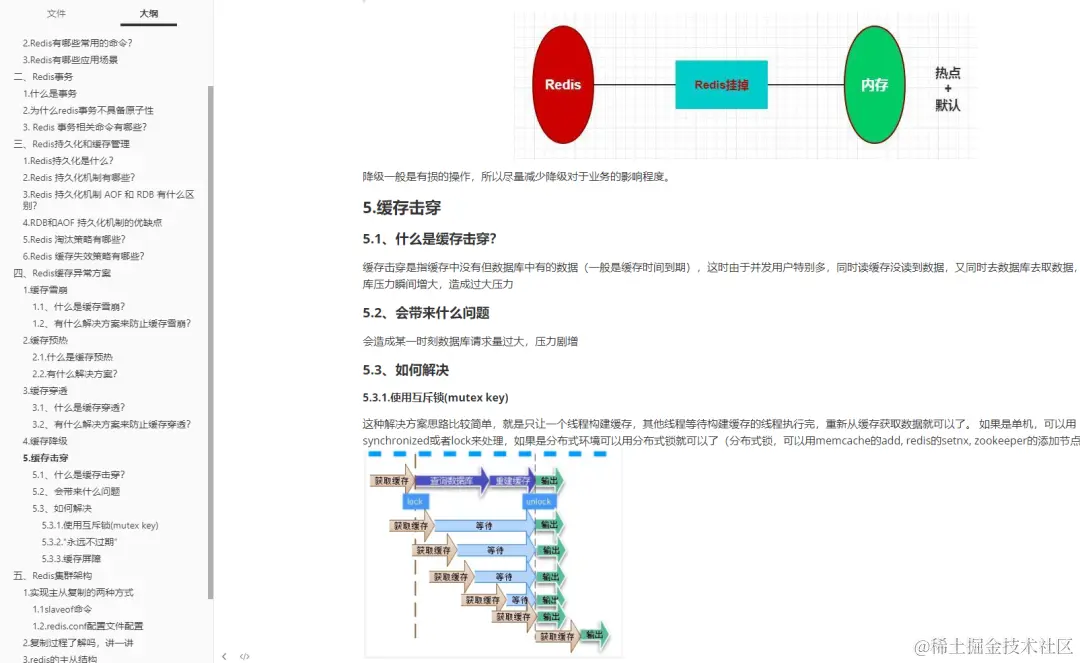1080x663 pixels.
Task: Jump to outline entry 5.3、如何解决
Action: click(61, 509)
